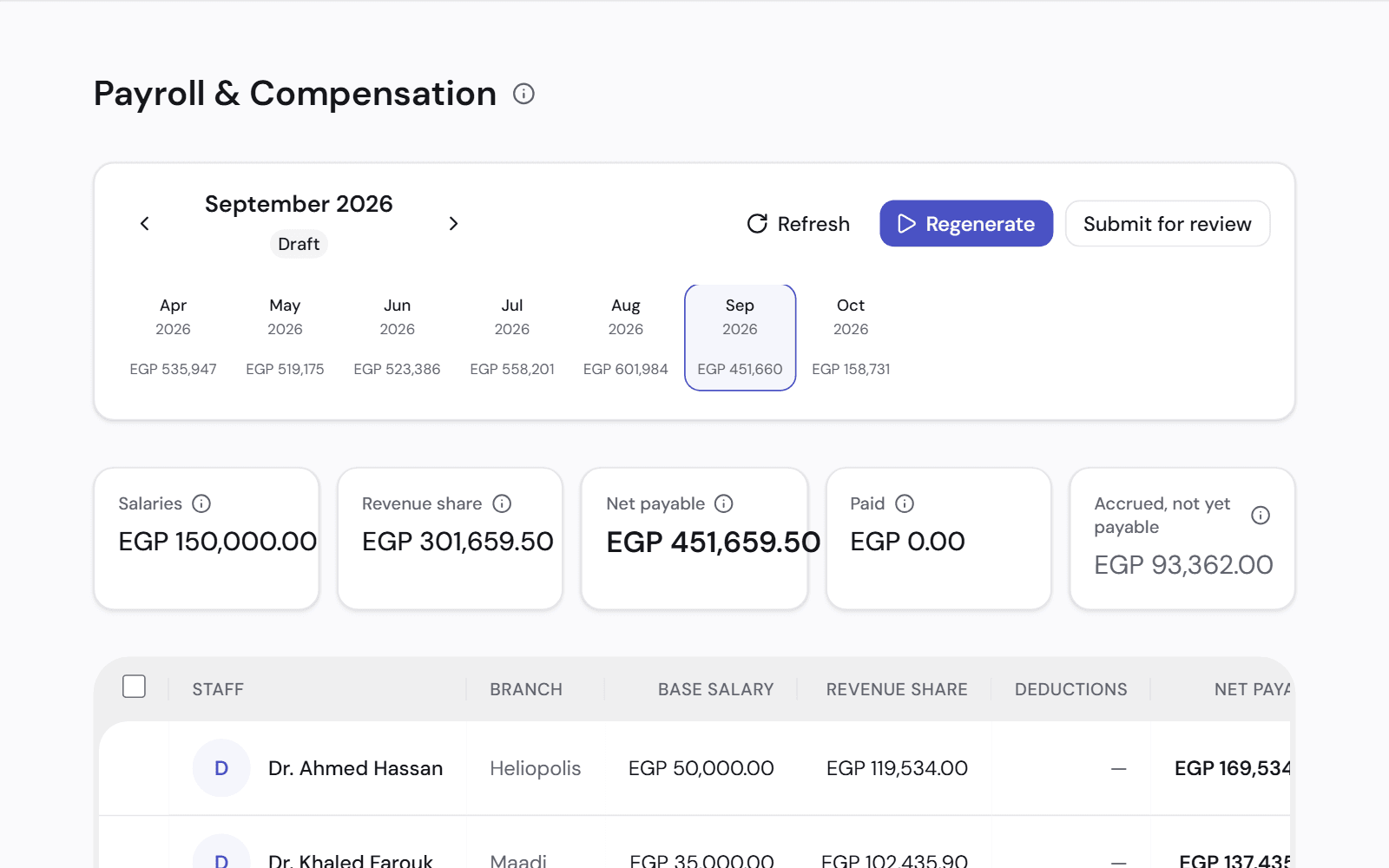Click the REVENUE SHARE column header
1389x868 pixels.
(x=897, y=689)
